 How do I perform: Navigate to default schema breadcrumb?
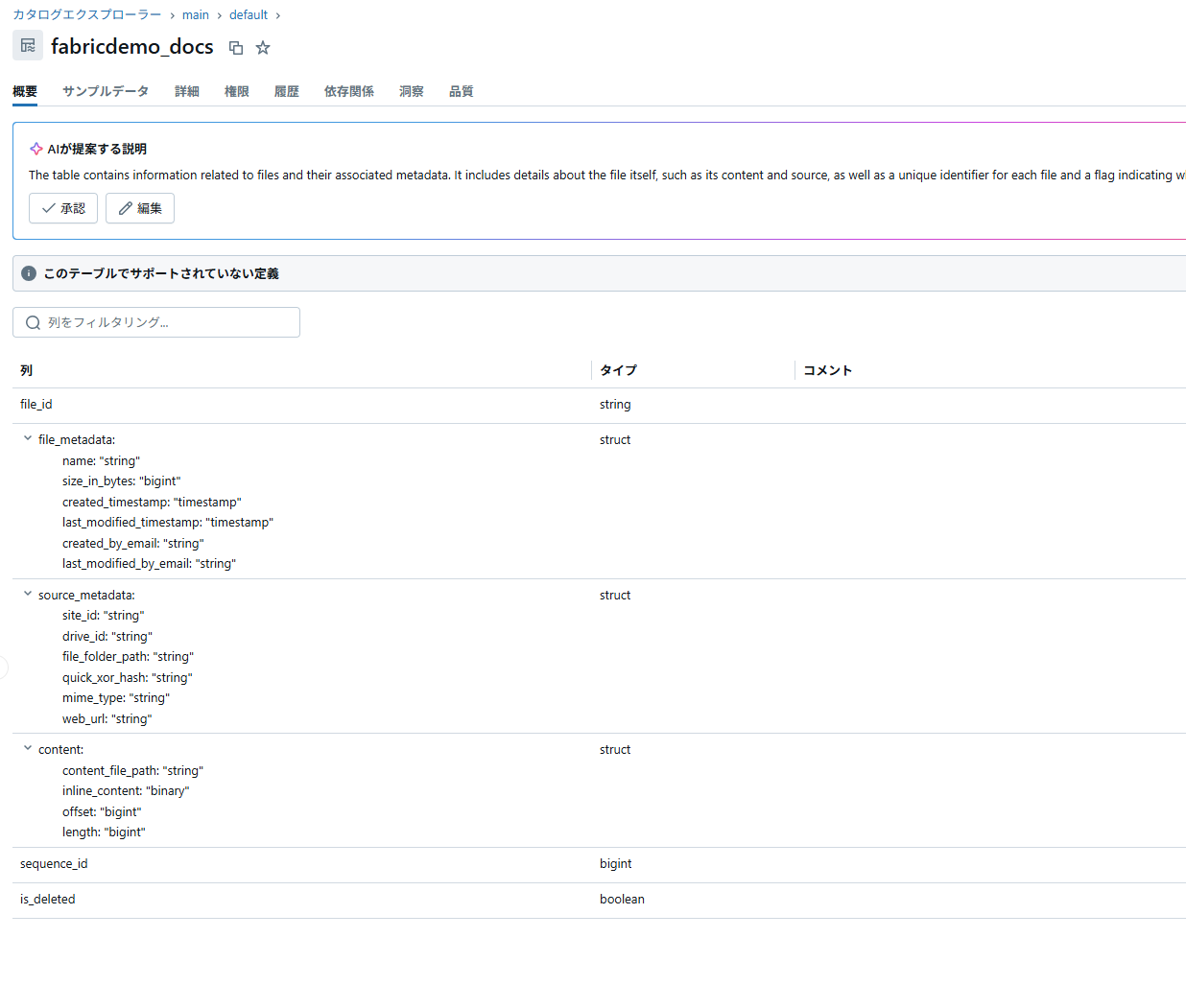click(249, 14)
